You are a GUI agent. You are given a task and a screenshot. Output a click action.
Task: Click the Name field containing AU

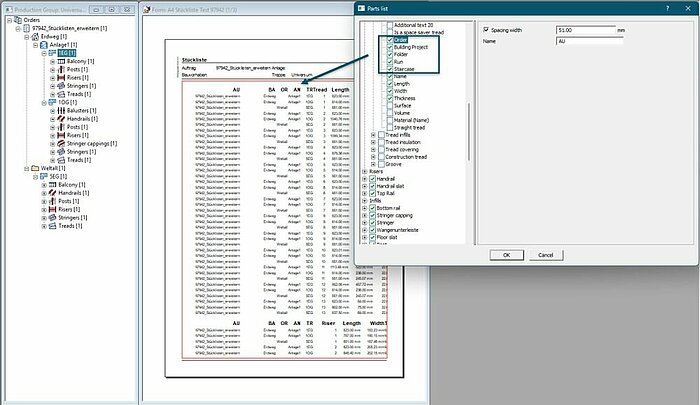click(x=589, y=41)
